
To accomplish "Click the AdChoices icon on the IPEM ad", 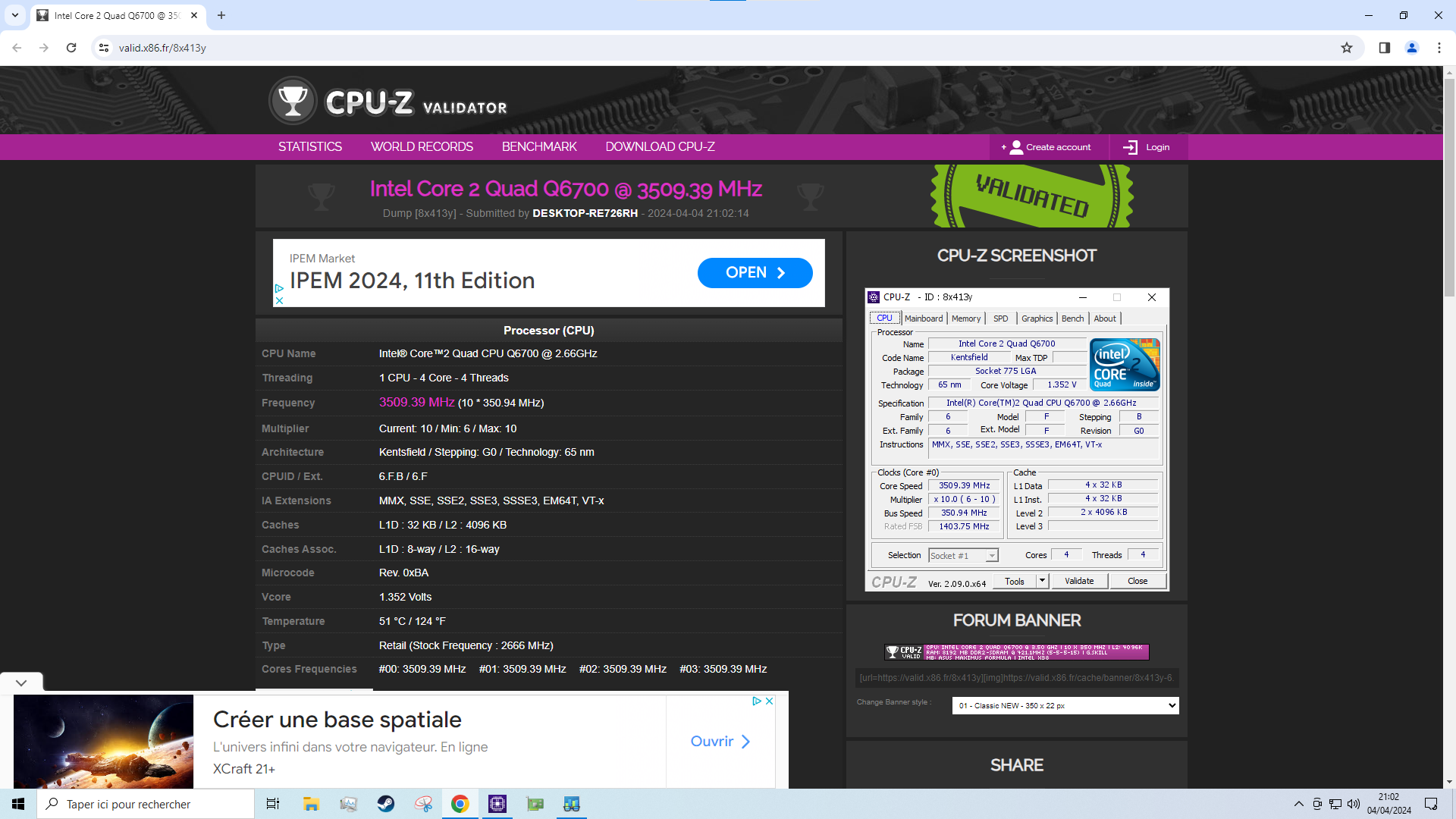I will [x=279, y=288].
